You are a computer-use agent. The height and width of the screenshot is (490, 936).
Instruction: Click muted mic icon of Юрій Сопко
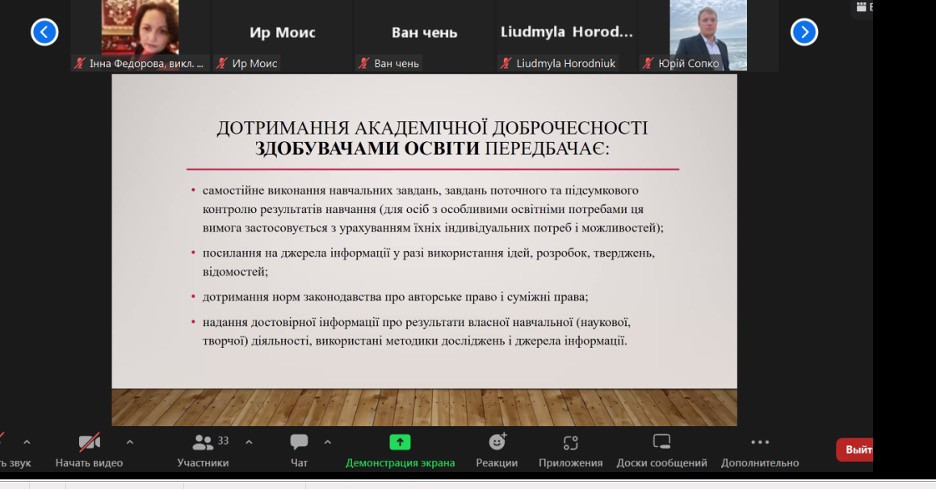point(648,63)
